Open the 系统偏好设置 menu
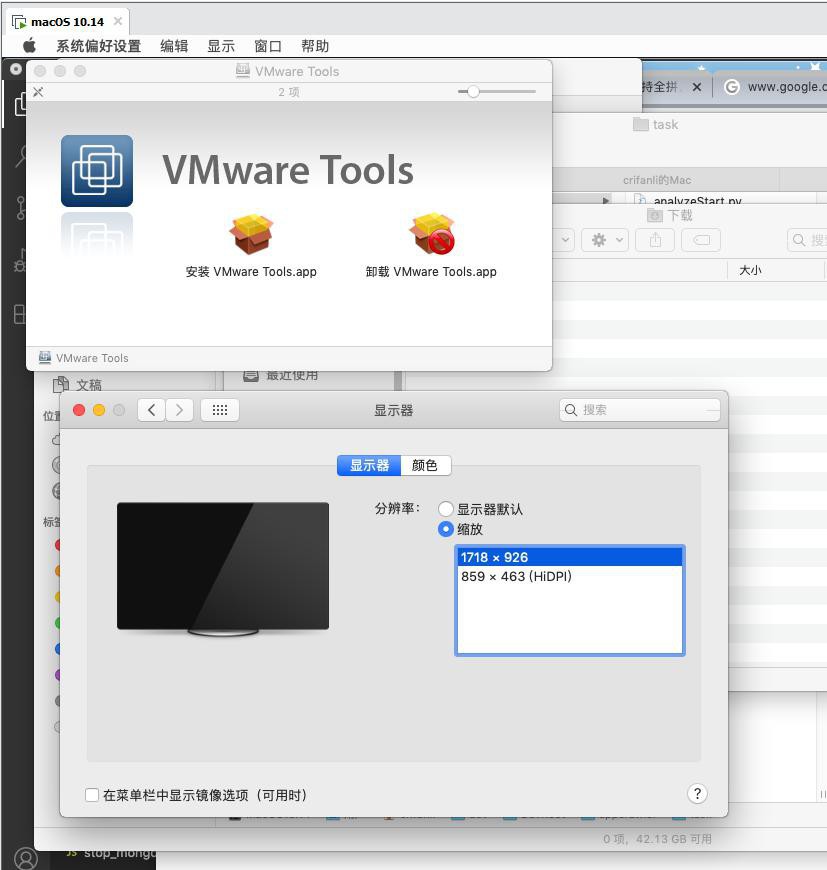Image resolution: width=827 pixels, height=870 pixels. (99, 46)
